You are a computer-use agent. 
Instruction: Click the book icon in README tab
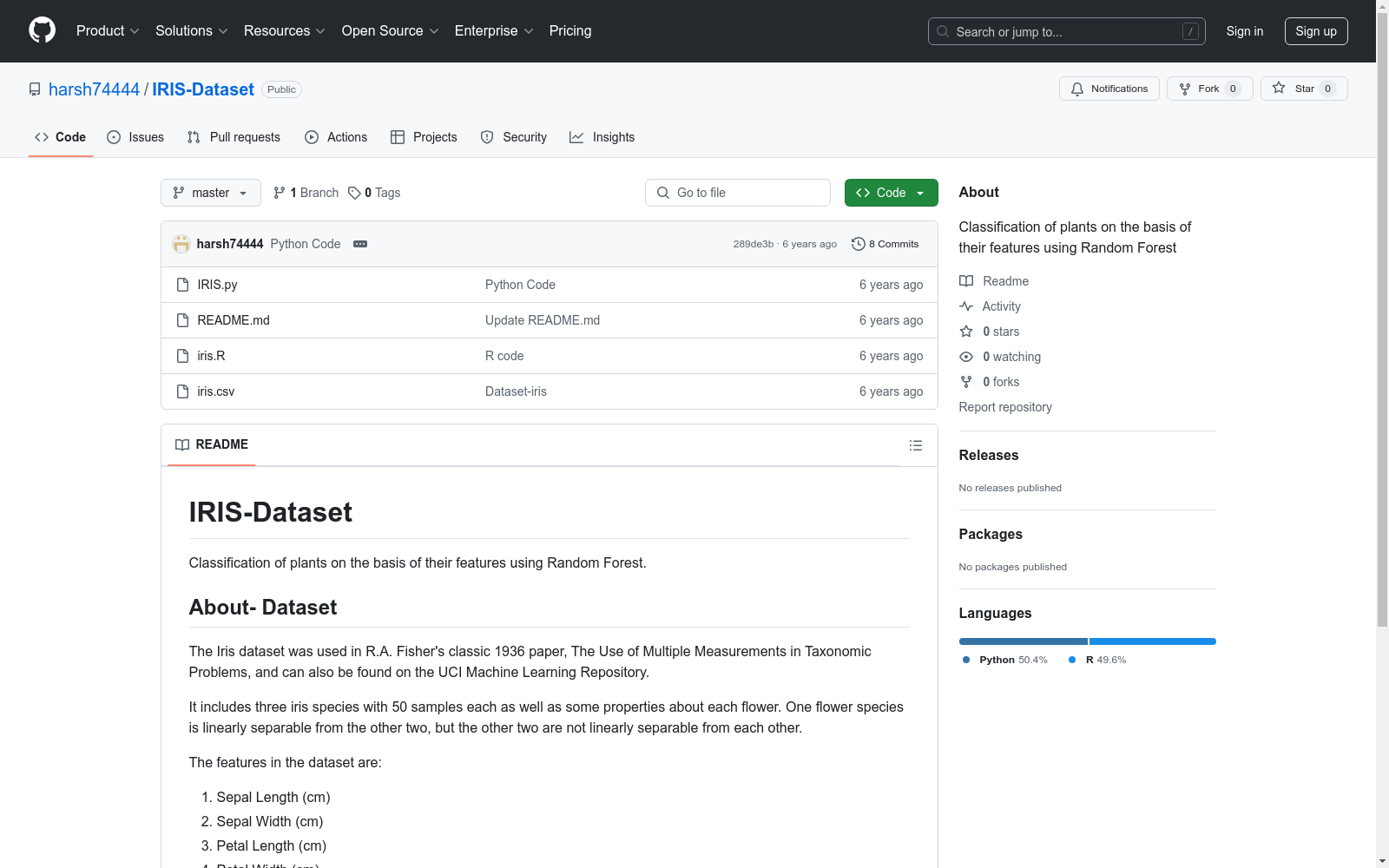pyautogui.click(x=182, y=444)
